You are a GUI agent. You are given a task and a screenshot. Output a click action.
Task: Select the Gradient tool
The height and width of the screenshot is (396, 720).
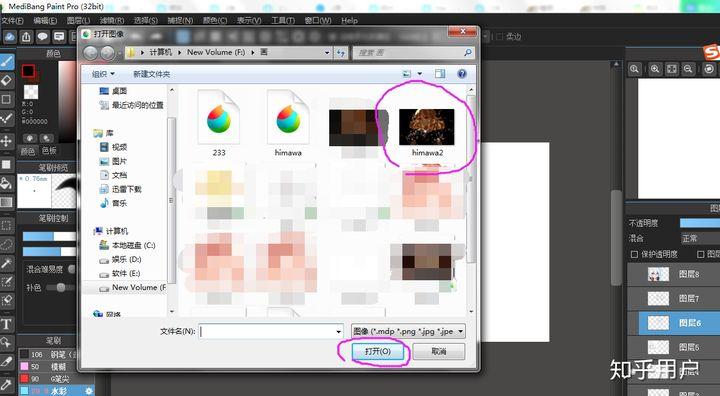[6, 202]
